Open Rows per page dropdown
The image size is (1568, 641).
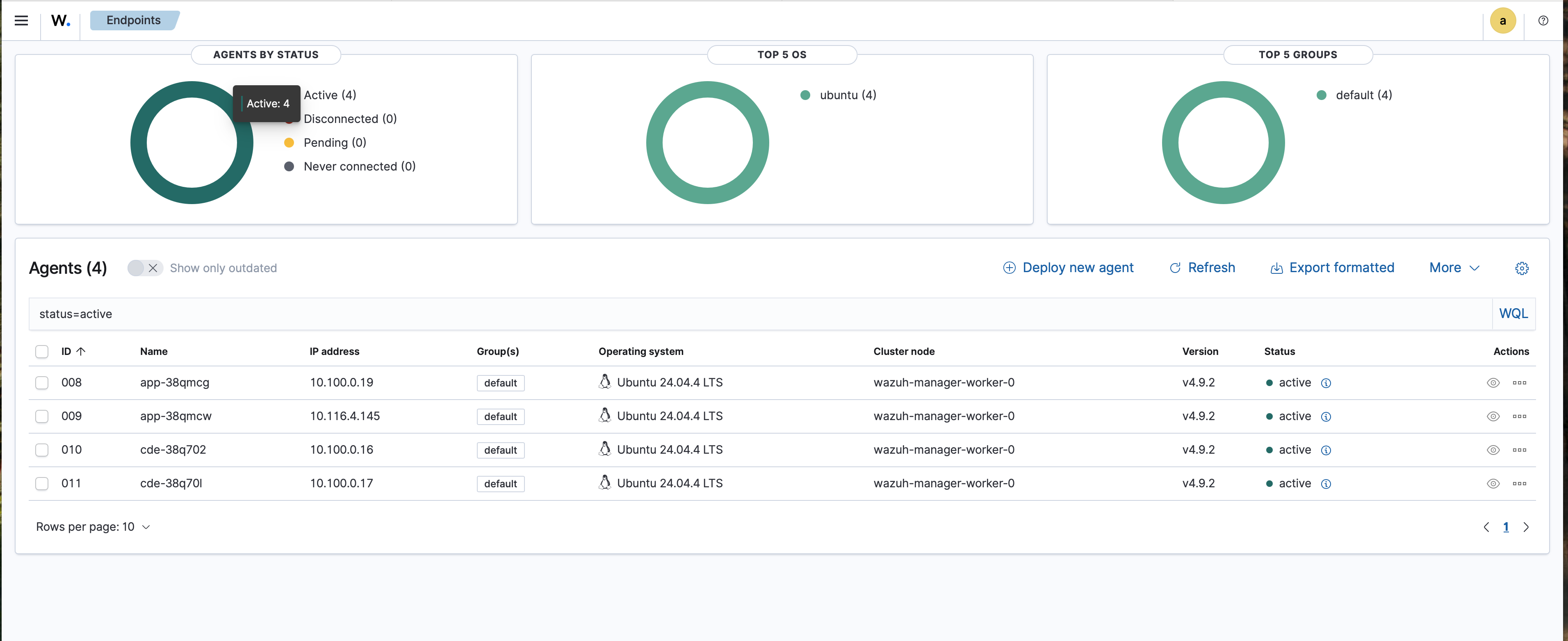93,527
